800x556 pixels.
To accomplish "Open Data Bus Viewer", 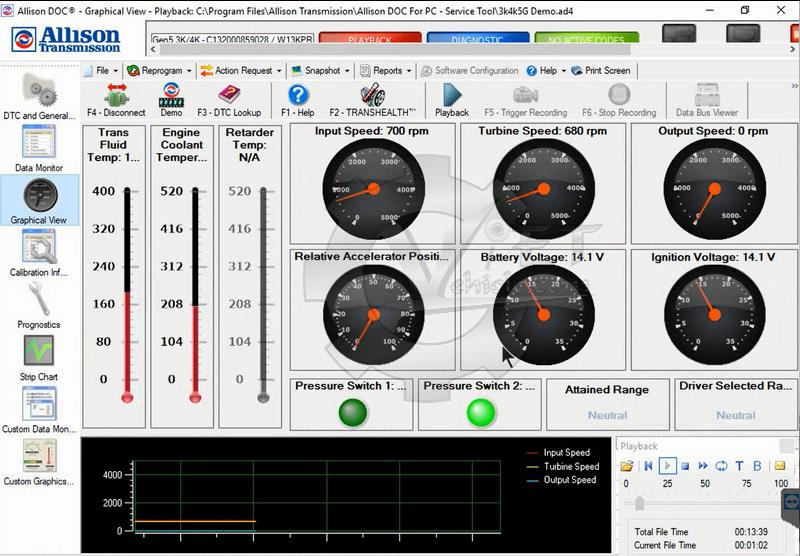I will click(707, 100).
